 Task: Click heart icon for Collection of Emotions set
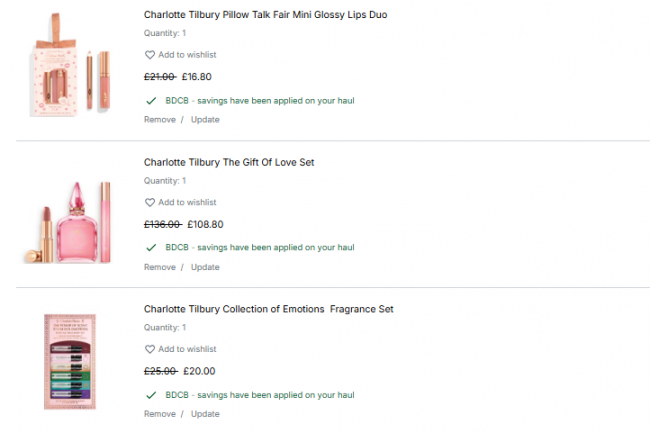click(x=150, y=349)
